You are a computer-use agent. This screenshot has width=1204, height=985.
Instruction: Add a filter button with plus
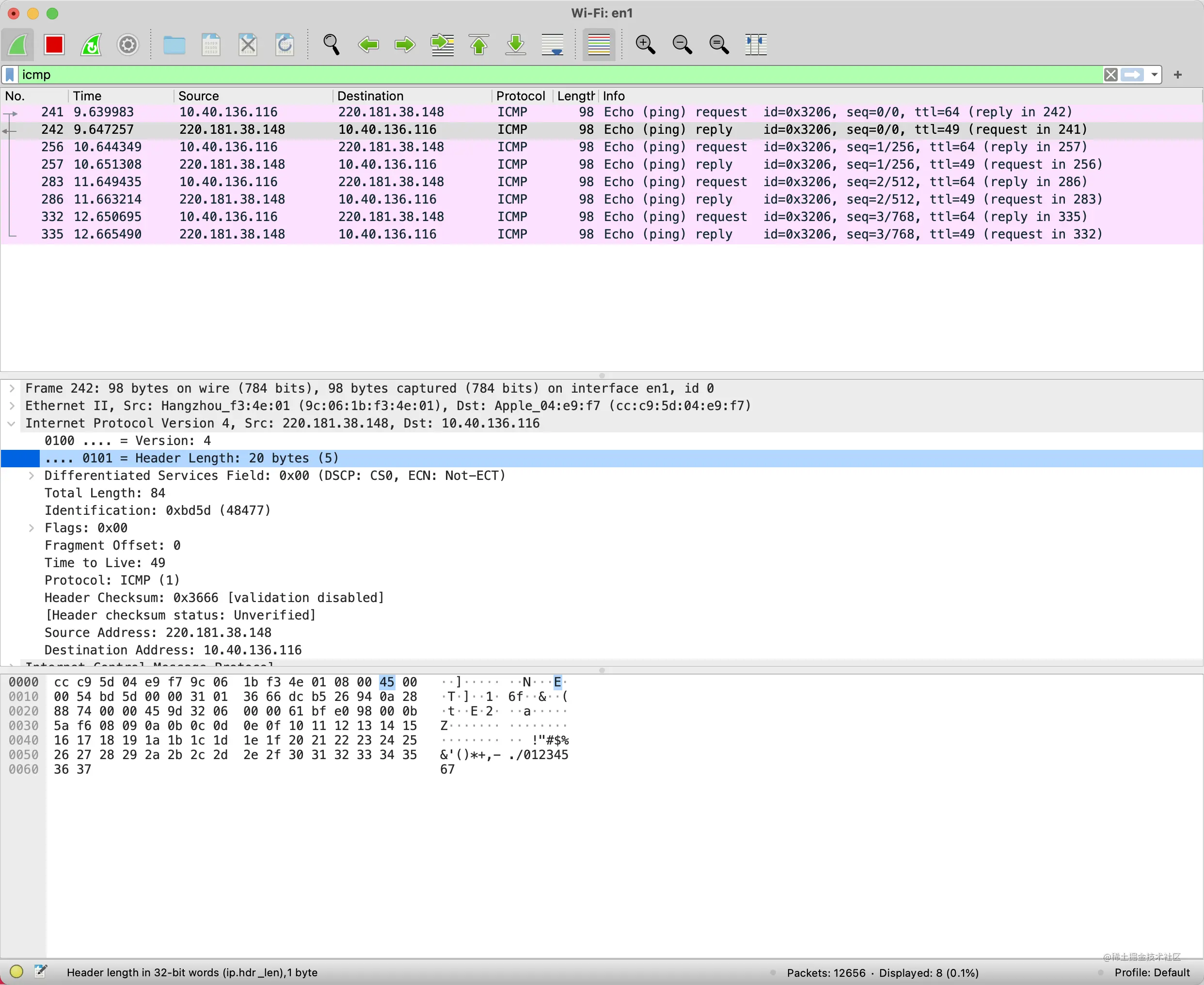tap(1178, 75)
